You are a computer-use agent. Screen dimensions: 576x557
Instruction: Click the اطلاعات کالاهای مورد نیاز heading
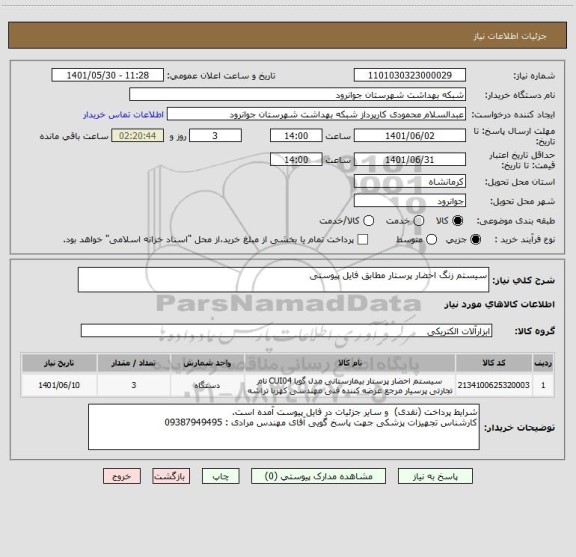coord(500,305)
